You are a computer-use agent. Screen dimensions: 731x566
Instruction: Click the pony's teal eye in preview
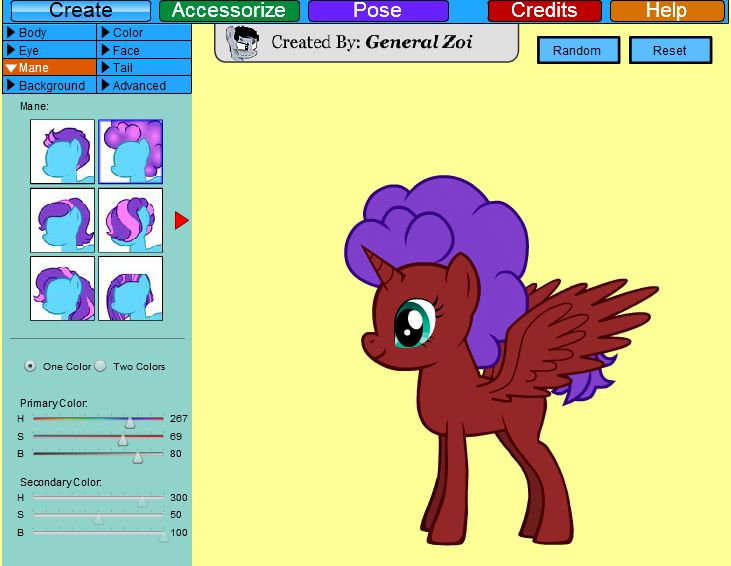click(x=414, y=324)
